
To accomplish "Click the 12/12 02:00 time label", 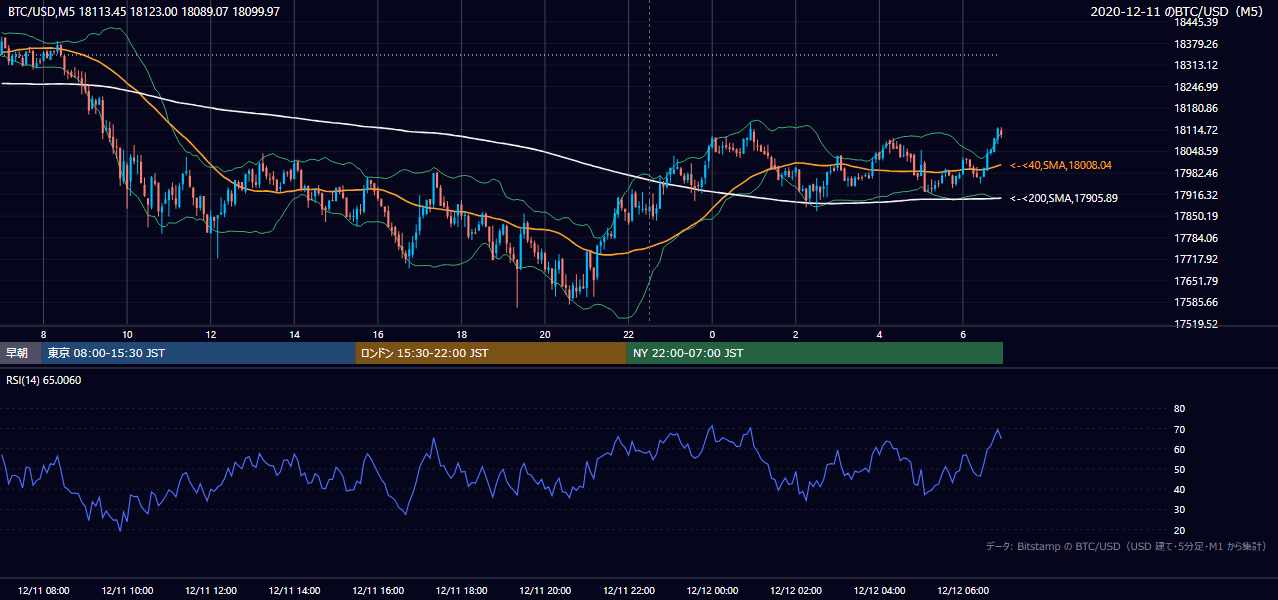I will click(796, 591).
